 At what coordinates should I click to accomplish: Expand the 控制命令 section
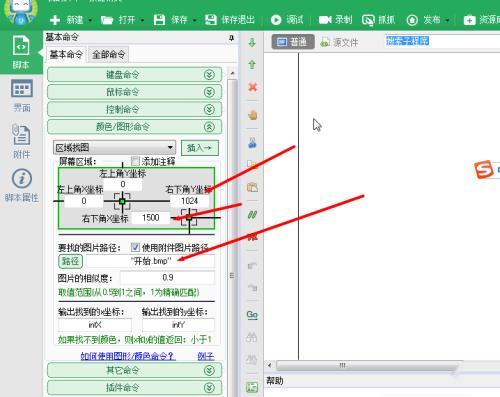coord(134,109)
